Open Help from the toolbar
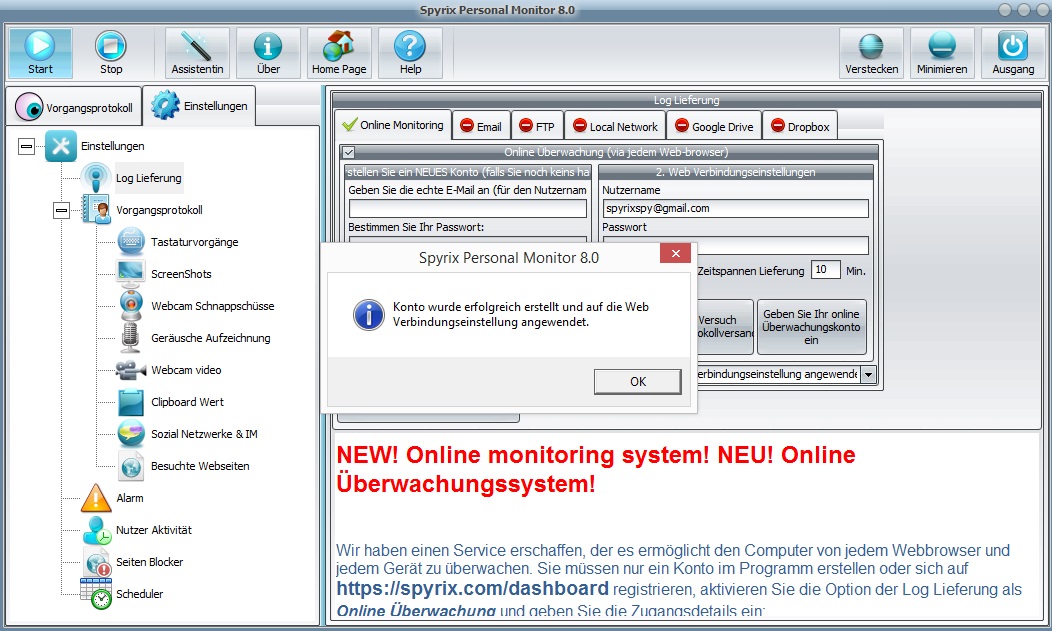The image size is (1052, 631). click(410, 46)
